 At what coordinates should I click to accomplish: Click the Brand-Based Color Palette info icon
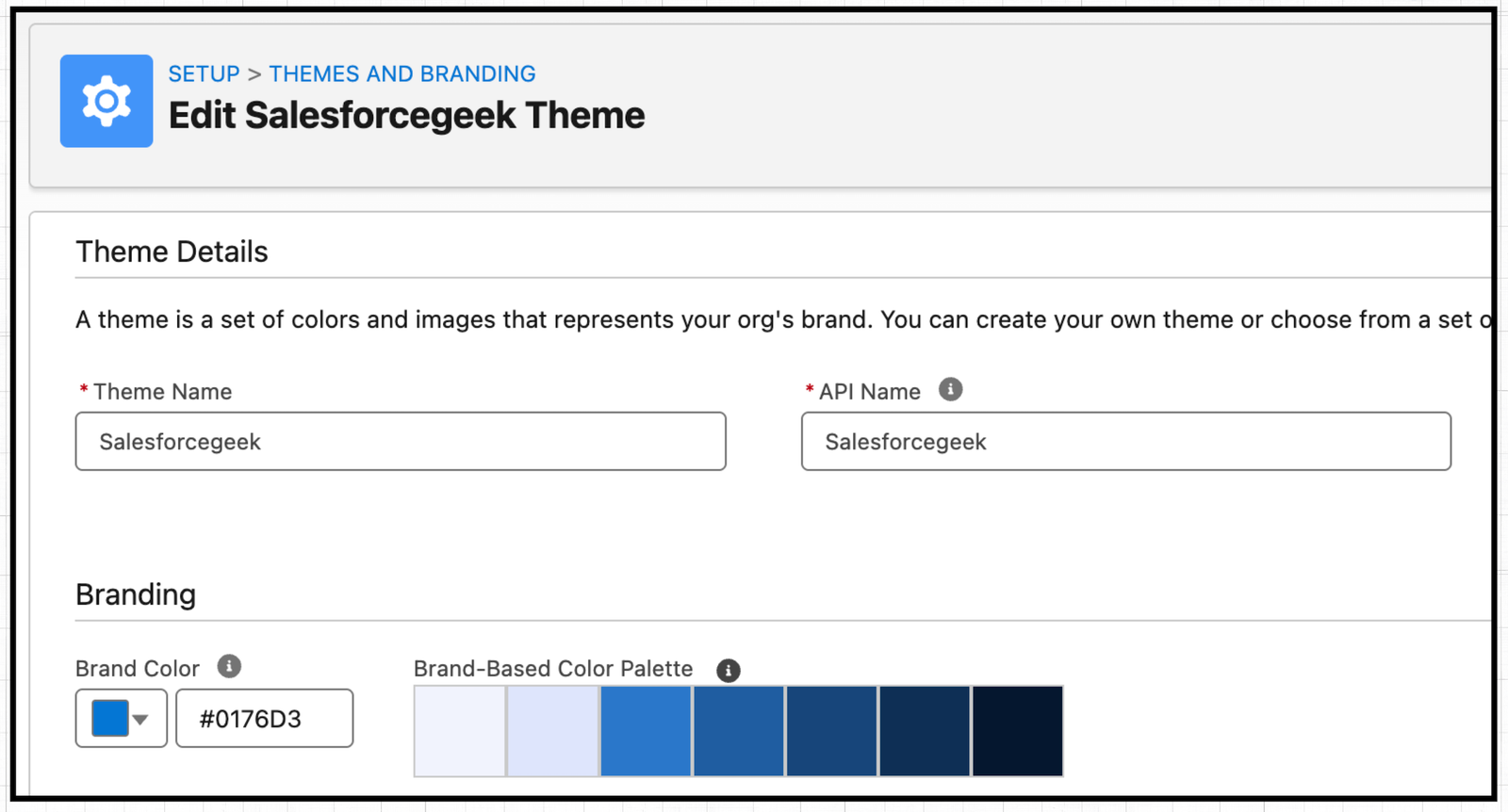728,670
